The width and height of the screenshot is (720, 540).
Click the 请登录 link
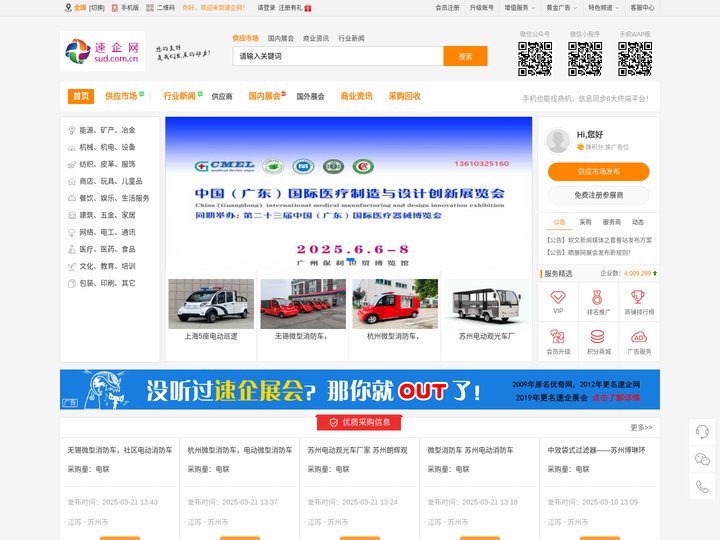click(x=266, y=8)
